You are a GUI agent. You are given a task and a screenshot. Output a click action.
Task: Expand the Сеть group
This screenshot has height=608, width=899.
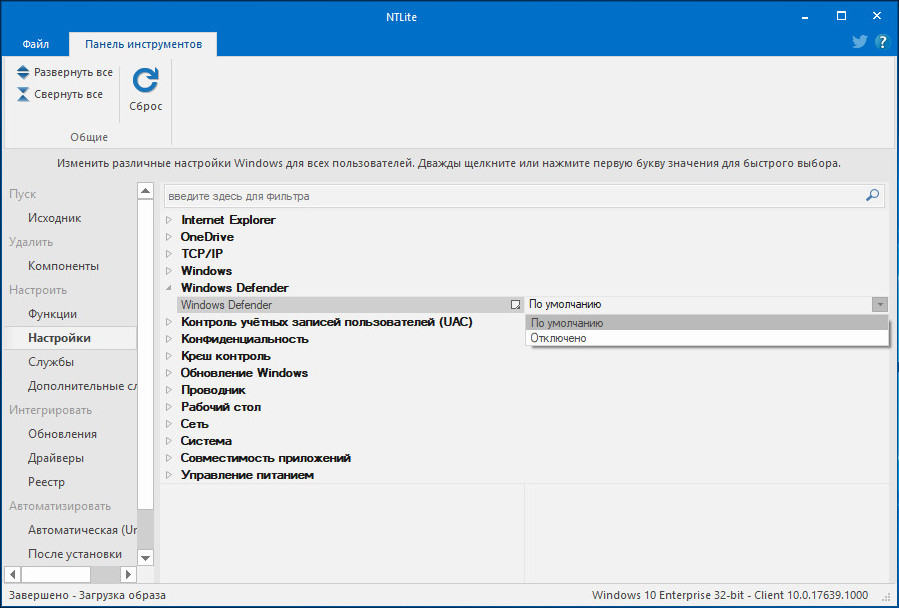(x=169, y=424)
